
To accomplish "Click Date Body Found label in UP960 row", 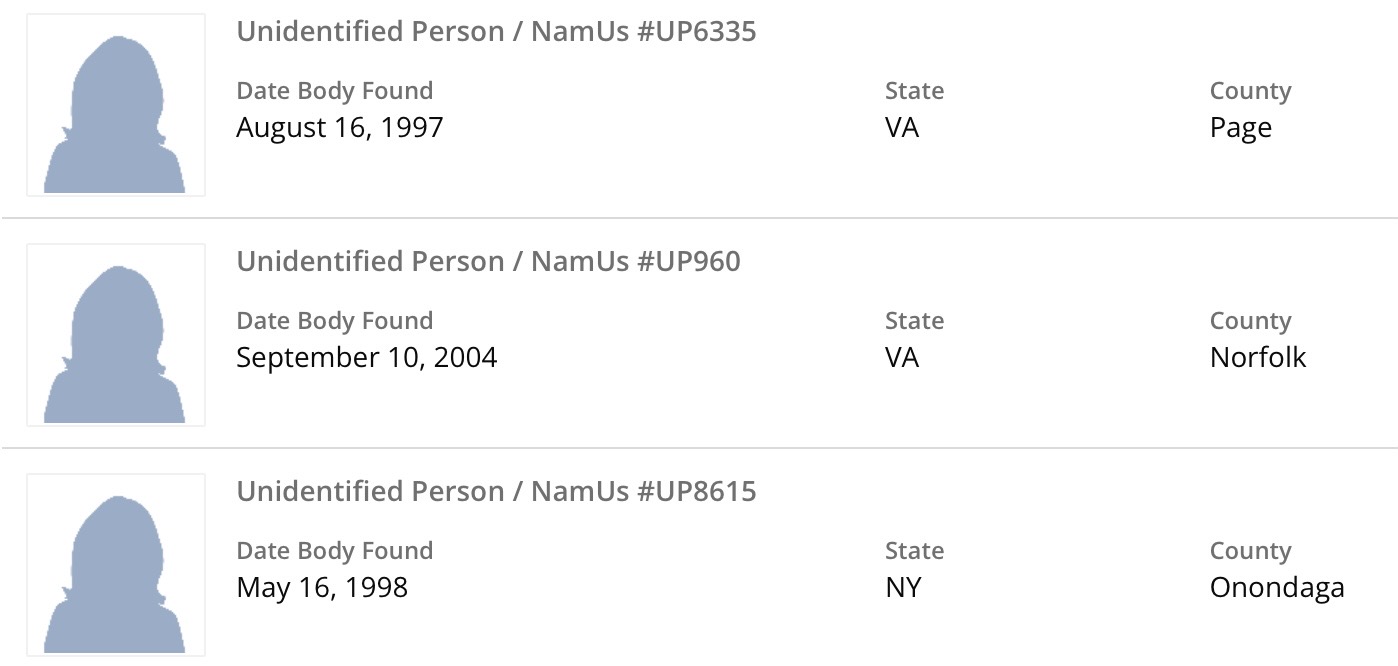I will pos(334,321).
